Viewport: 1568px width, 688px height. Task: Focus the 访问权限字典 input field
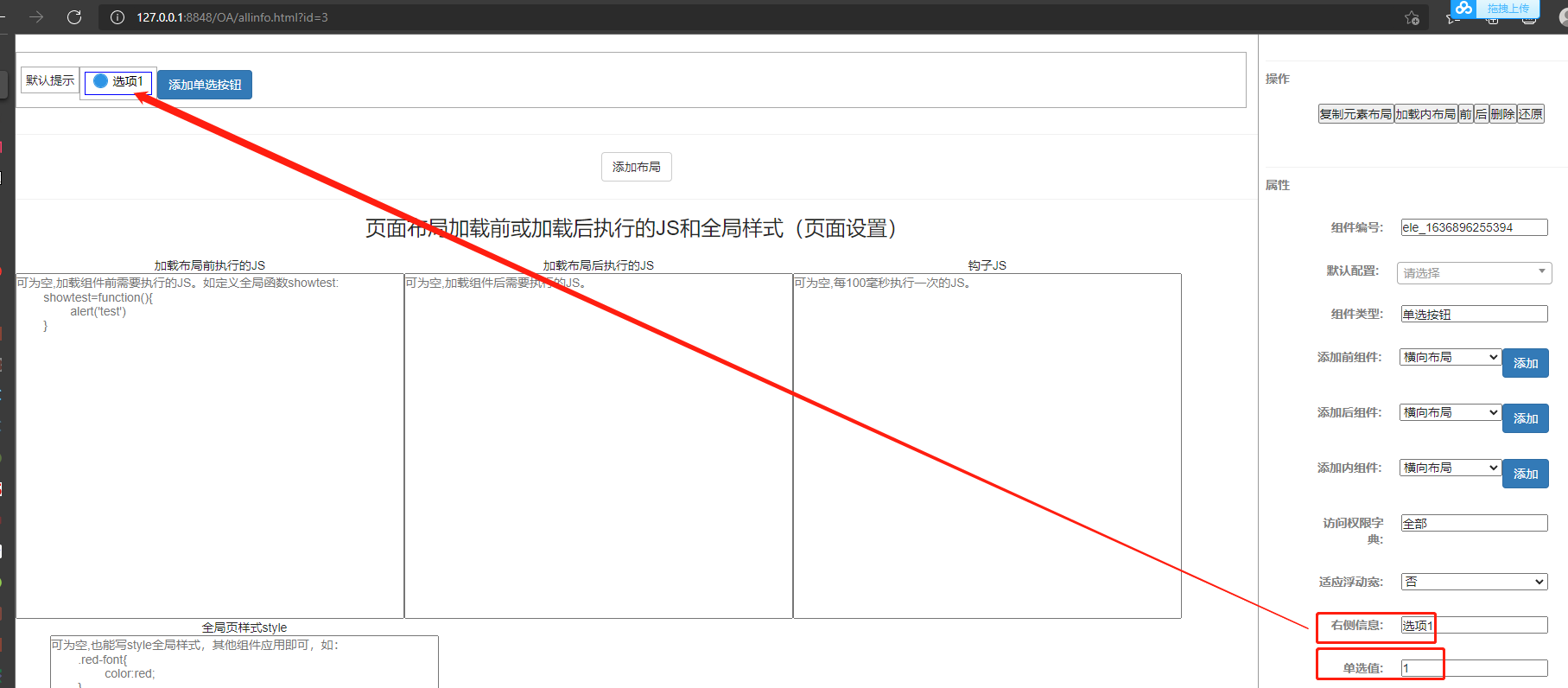pos(1474,523)
